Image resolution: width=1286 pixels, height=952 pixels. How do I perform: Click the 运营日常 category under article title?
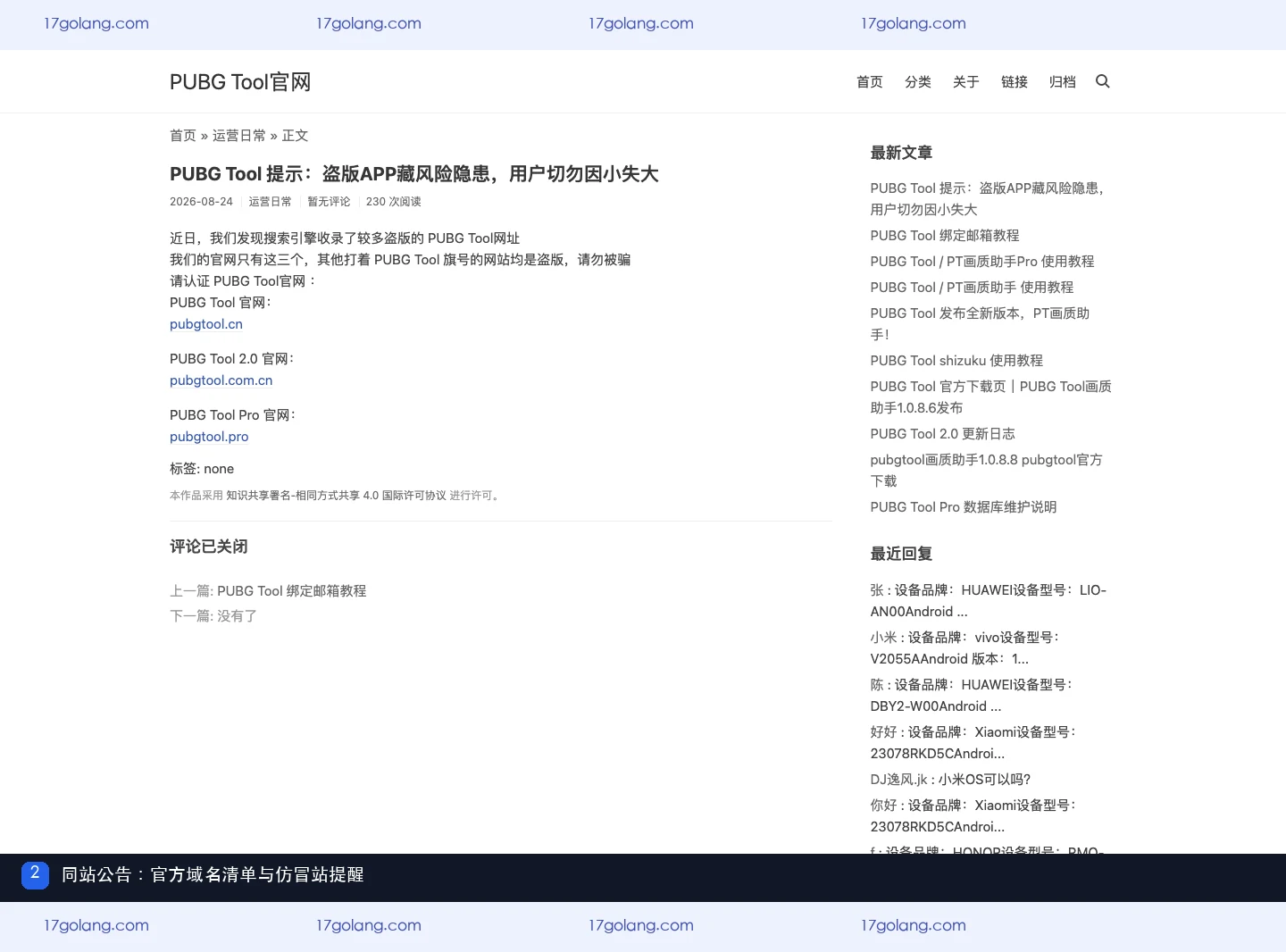[270, 202]
